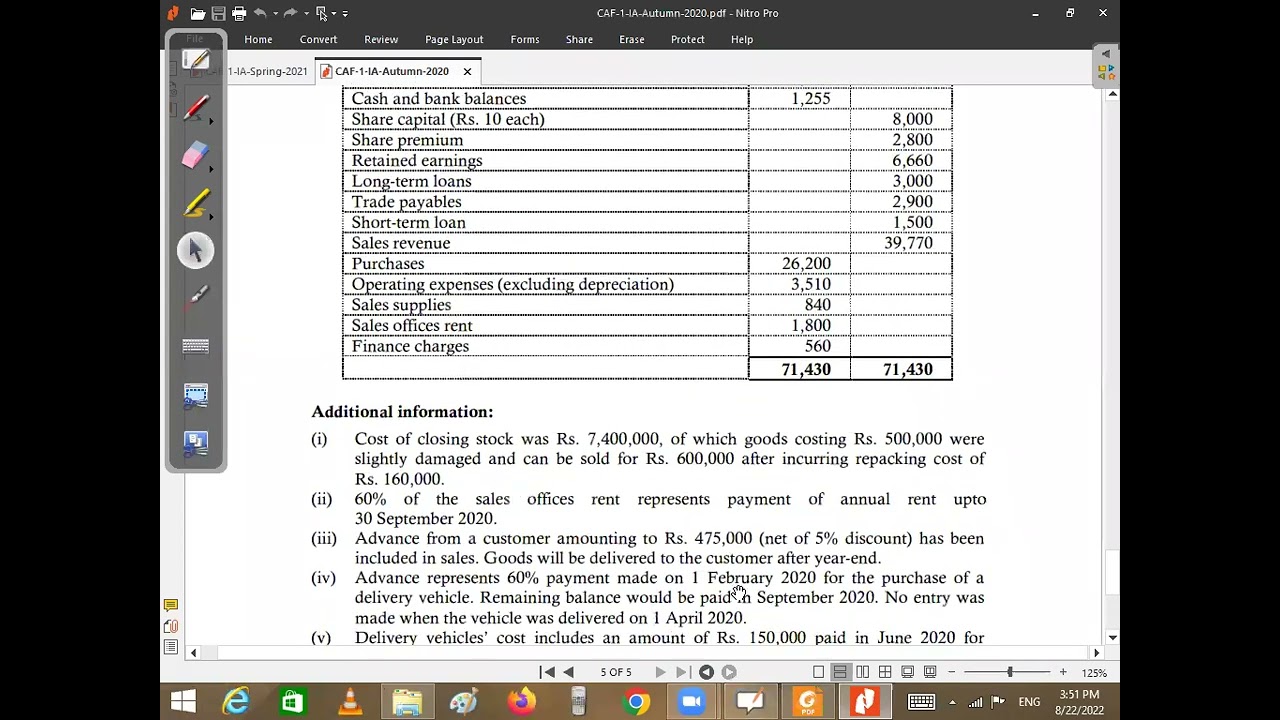
Task: Expand the highlighter options arrow
Action: pos(212,216)
